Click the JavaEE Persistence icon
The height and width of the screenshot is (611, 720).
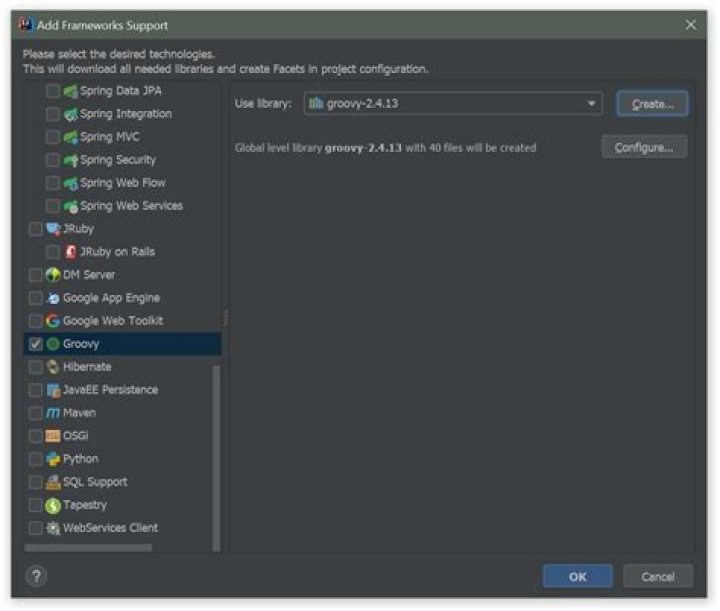pyautogui.click(x=53, y=390)
